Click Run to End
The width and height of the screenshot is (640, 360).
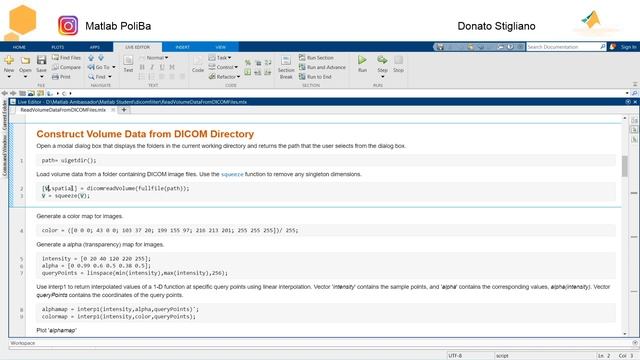tap(315, 77)
